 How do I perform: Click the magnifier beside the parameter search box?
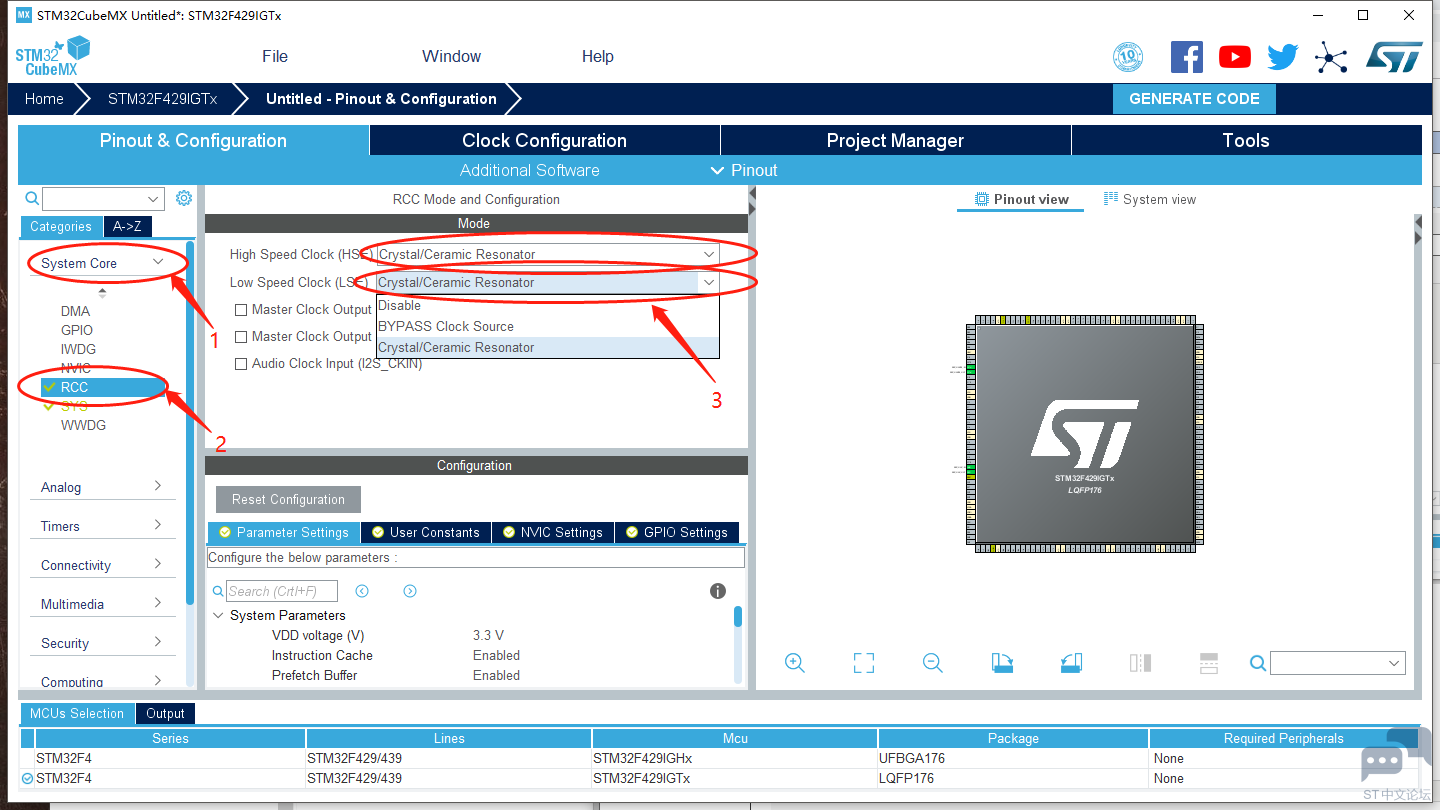coord(218,591)
